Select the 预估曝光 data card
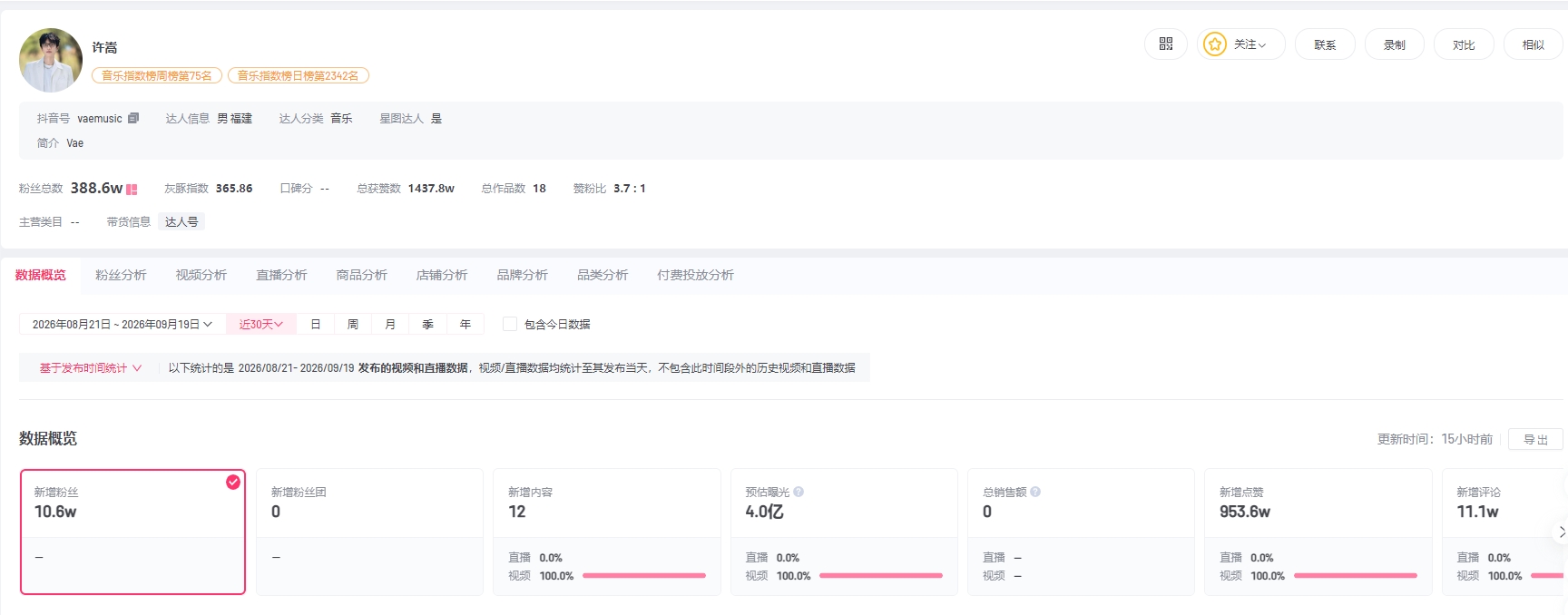1568x615 pixels. pyautogui.click(x=844, y=532)
